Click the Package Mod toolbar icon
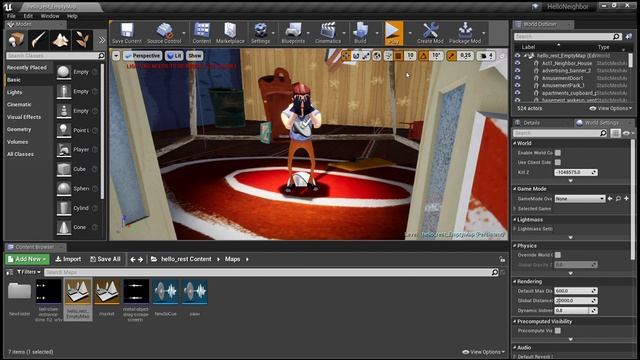Viewport: 640px width, 360px height. click(x=465, y=33)
